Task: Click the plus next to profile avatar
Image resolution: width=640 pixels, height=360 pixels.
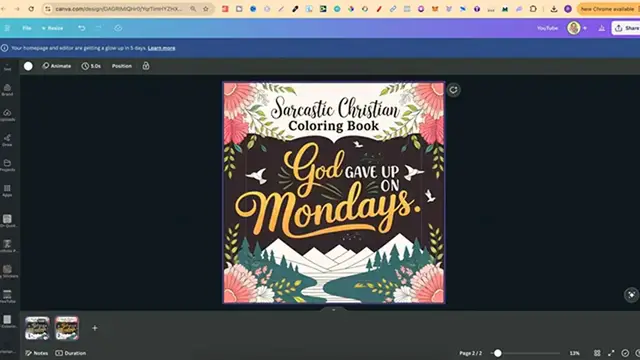Action: pos(585,28)
